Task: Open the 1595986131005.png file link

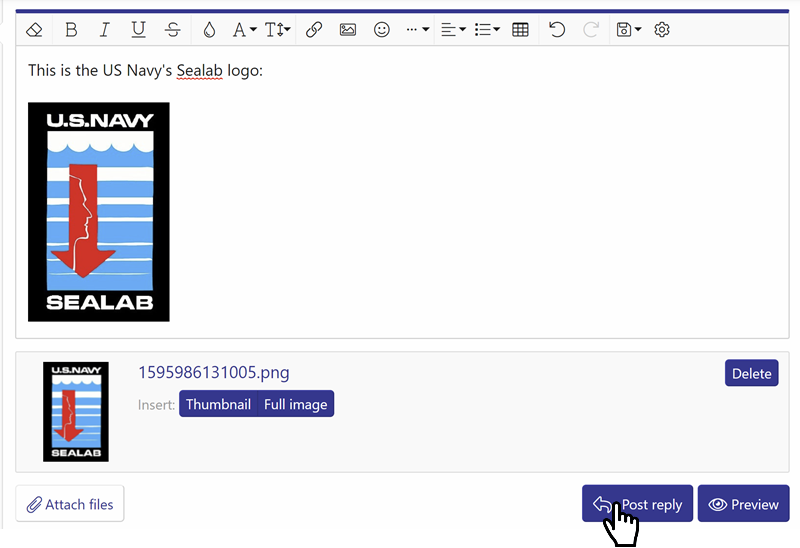Action: [x=214, y=372]
